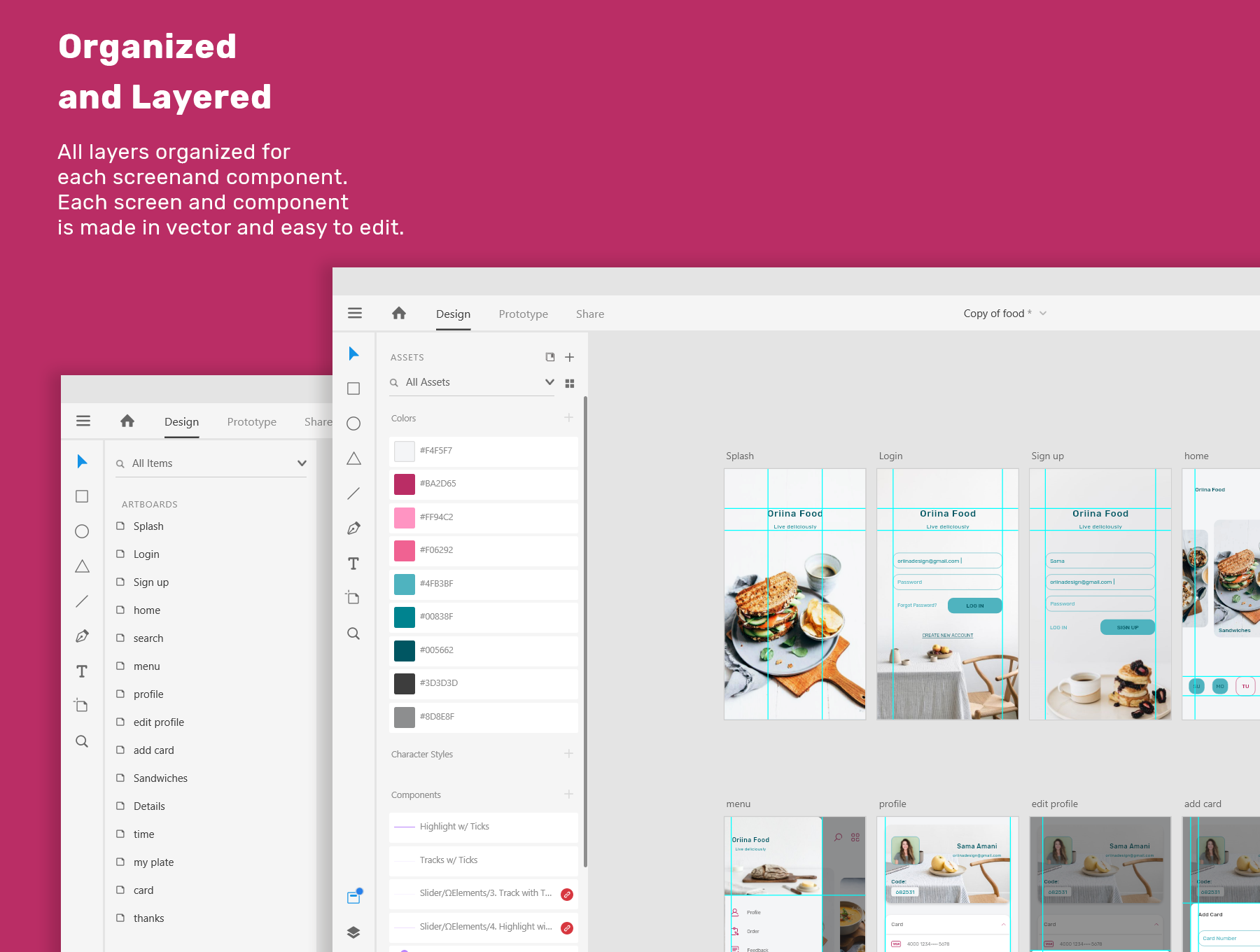This screenshot has height=952, width=1260.
Task: Add a new Character Style with plus button
Action: point(568,754)
